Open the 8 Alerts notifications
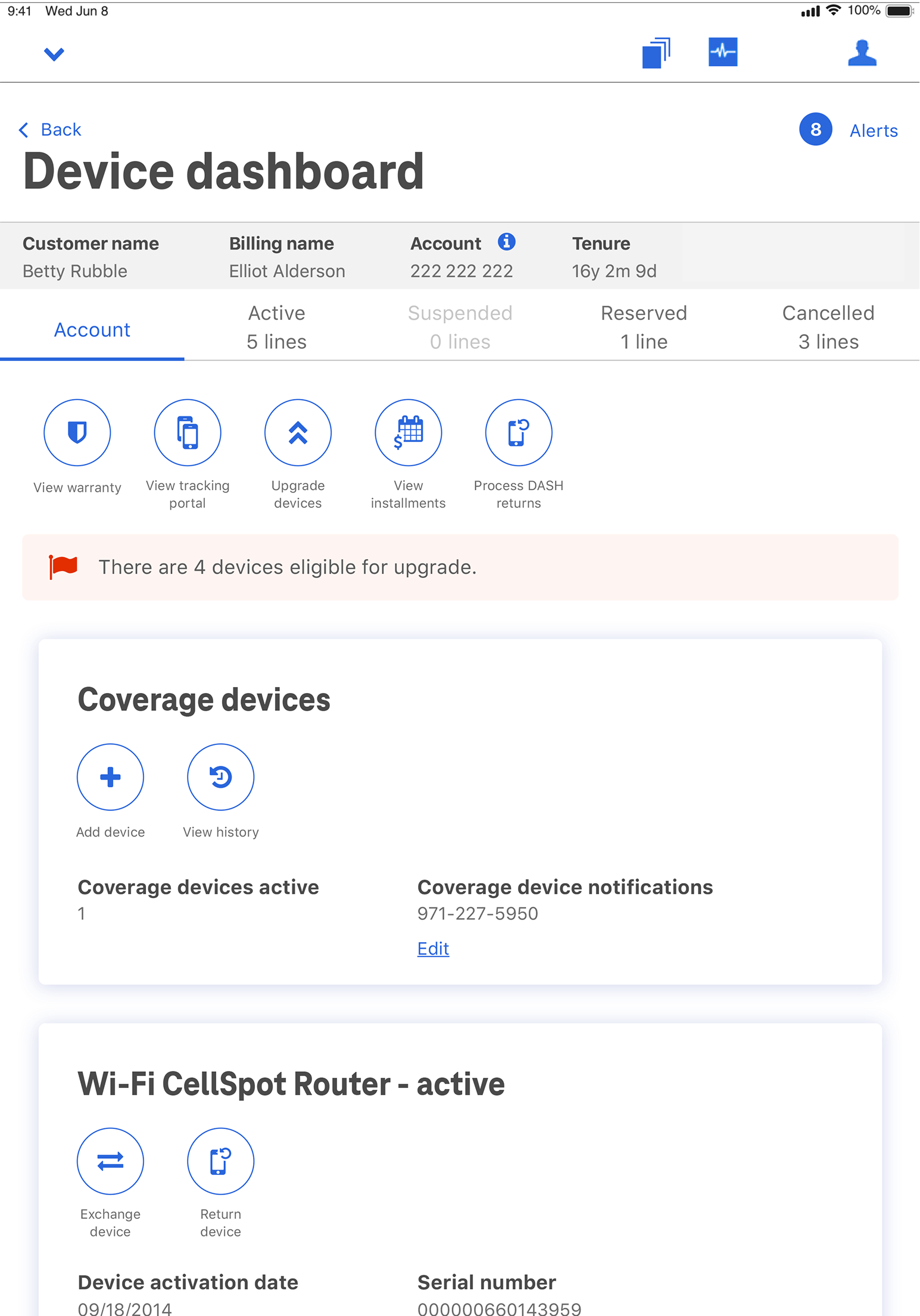This screenshot has width=920, height=1316. pos(849,130)
